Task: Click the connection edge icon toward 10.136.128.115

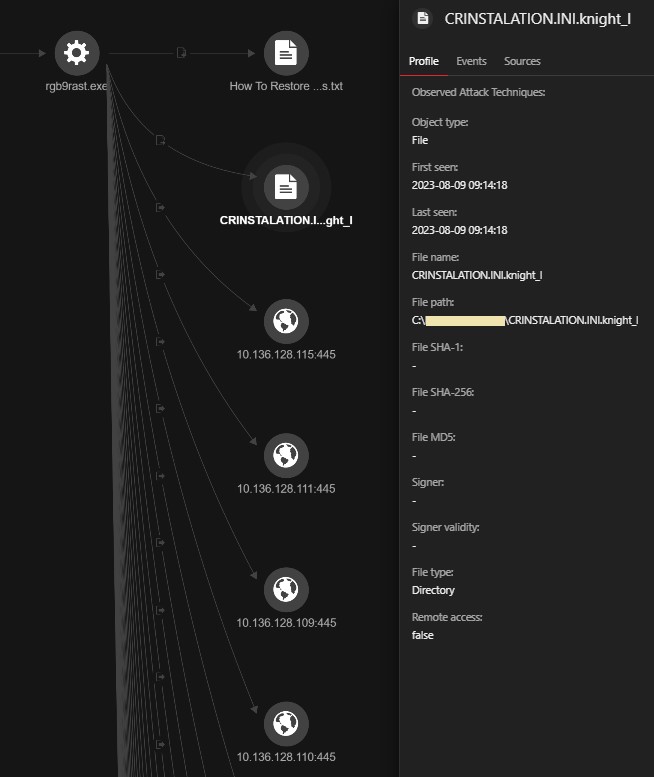Action: [160, 207]
